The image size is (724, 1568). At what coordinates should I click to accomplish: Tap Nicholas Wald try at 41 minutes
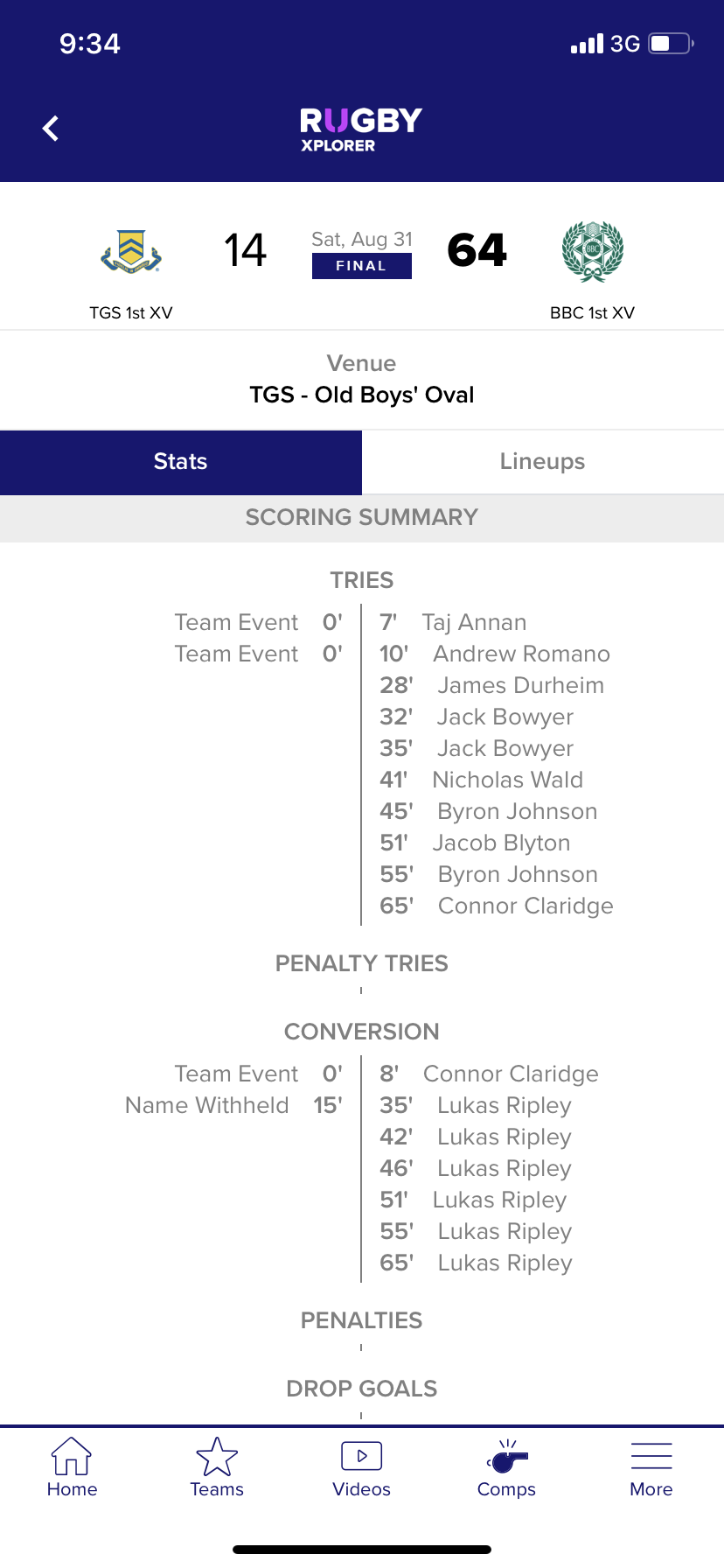pyautogui.click(x=507, y=780)
